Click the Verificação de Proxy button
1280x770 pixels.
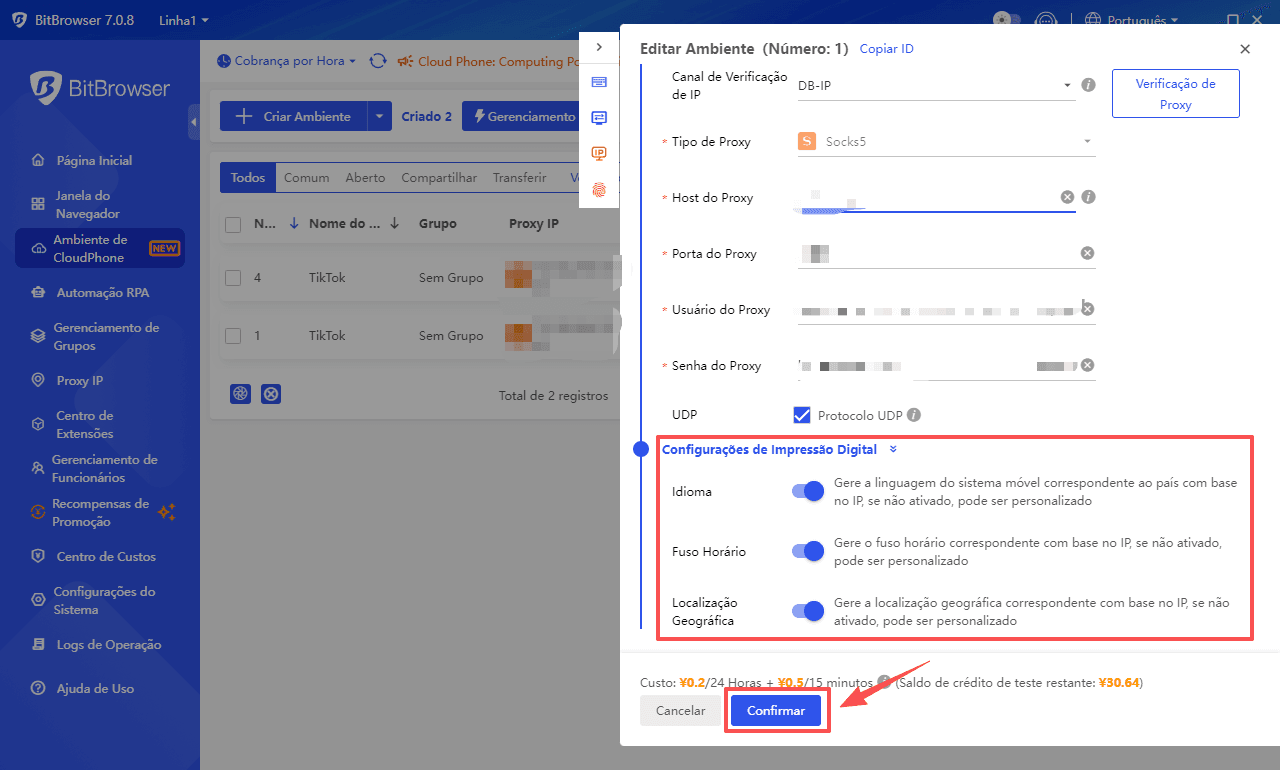pyautogui.click(x=1175, y=94)
